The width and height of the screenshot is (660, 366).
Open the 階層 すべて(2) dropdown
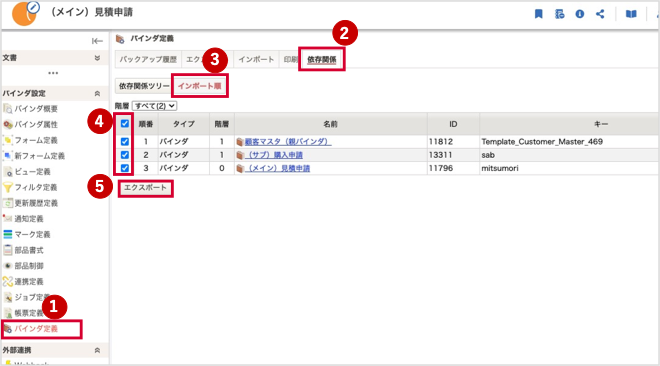pyautogui.click(x=154, y=106)
